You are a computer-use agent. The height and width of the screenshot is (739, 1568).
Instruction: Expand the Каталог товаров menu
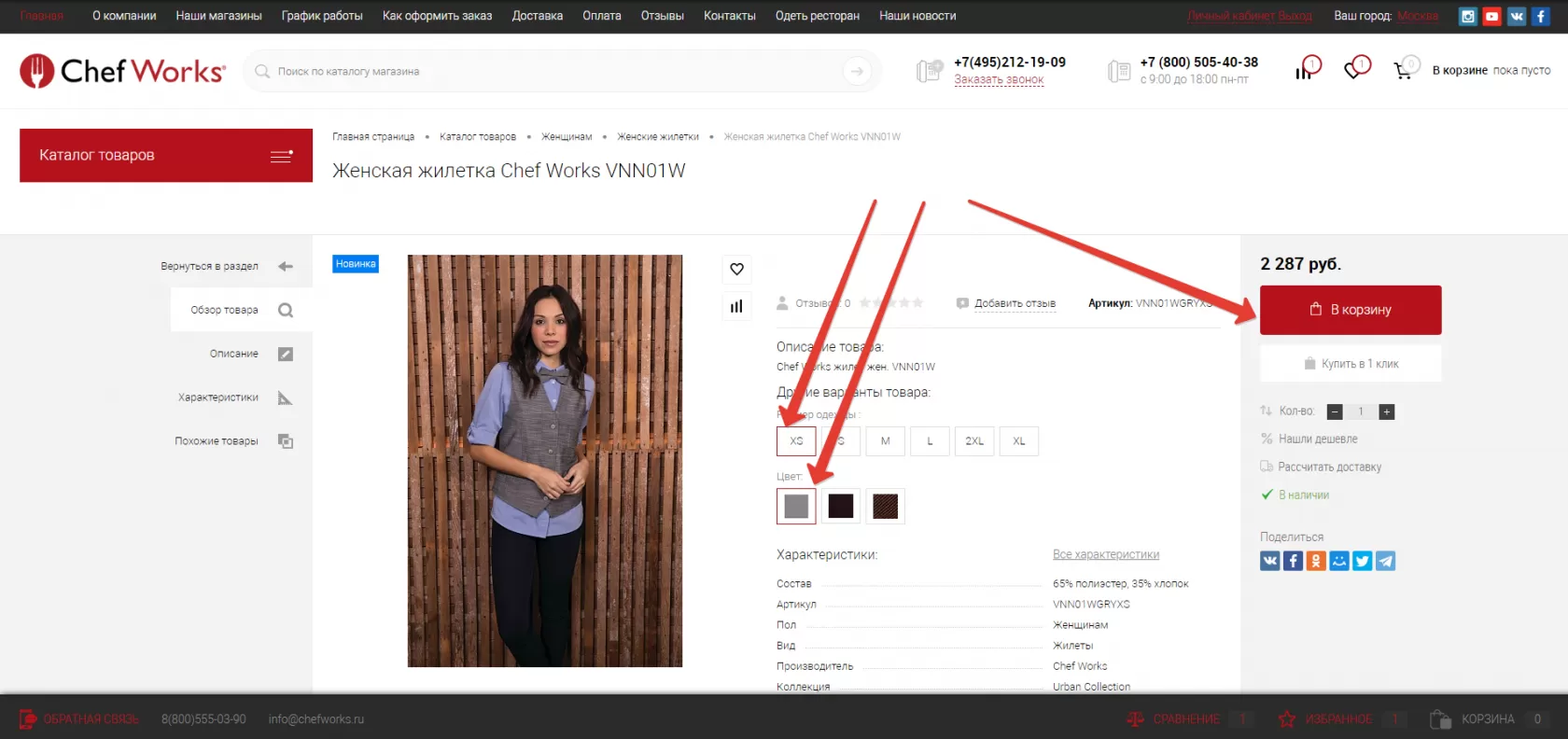point(166,156)
